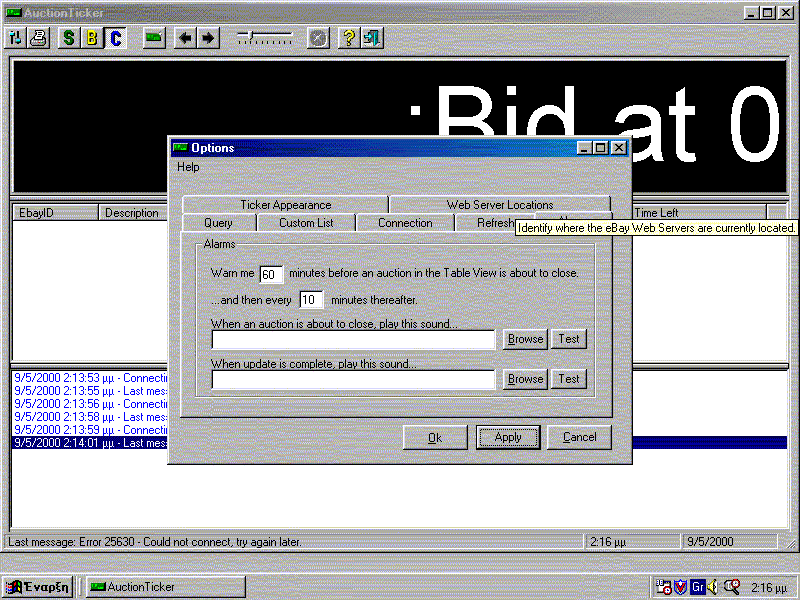Click the Time Left column header
This screenshot has height=600, width=800.
click(x=699, y=213)
